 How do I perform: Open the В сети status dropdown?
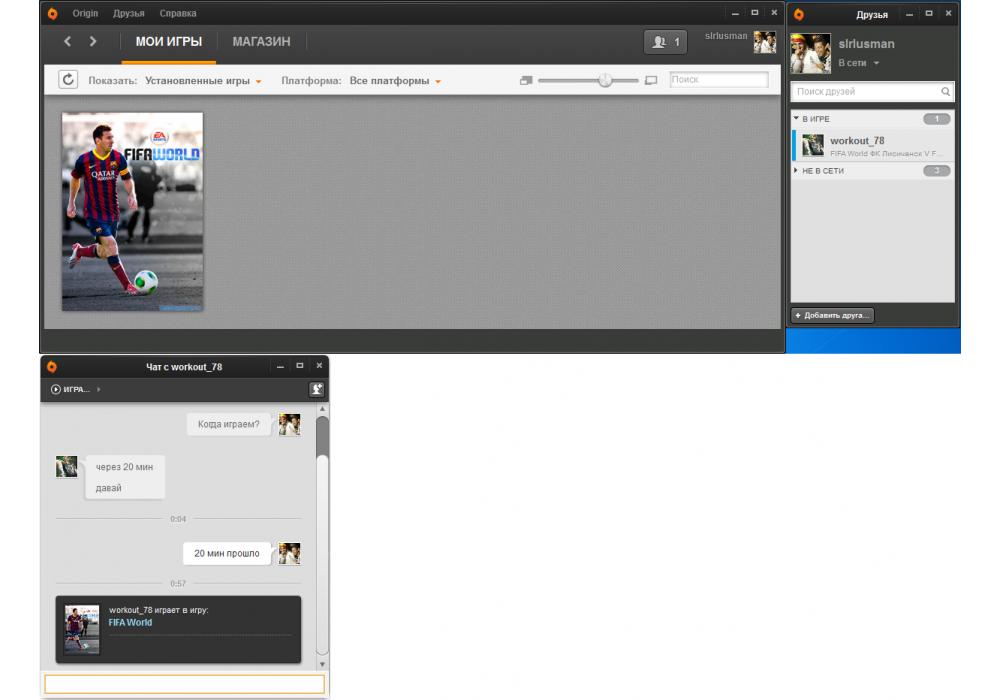858,63
